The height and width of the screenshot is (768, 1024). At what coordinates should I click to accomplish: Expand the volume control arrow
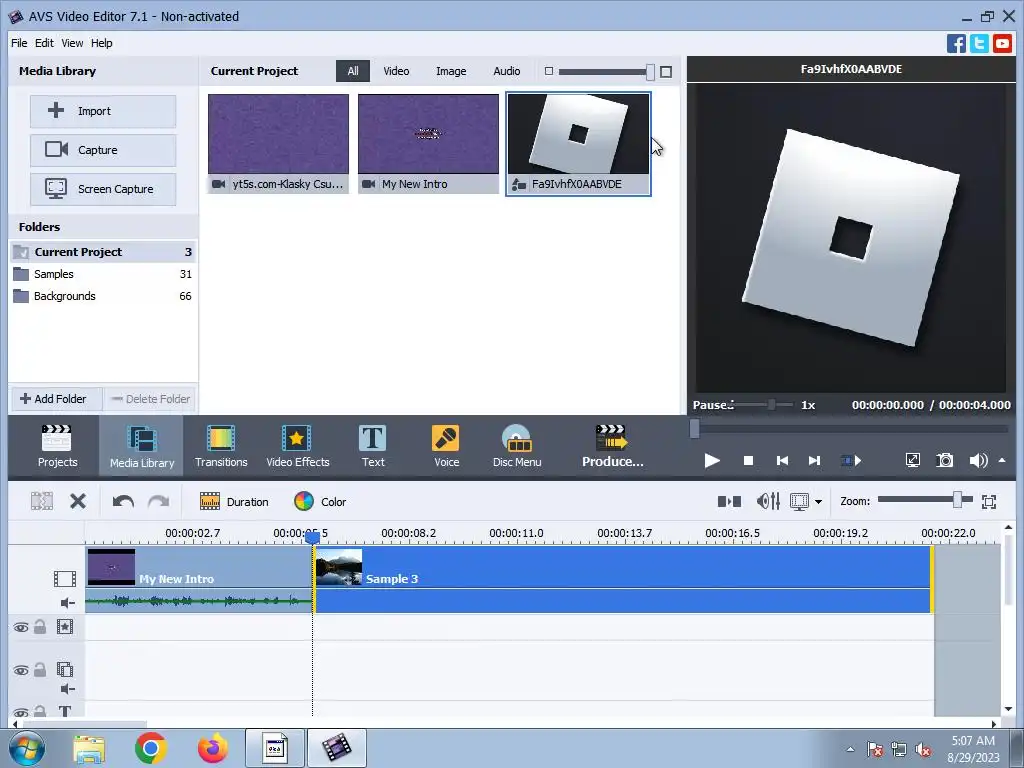1002,460
